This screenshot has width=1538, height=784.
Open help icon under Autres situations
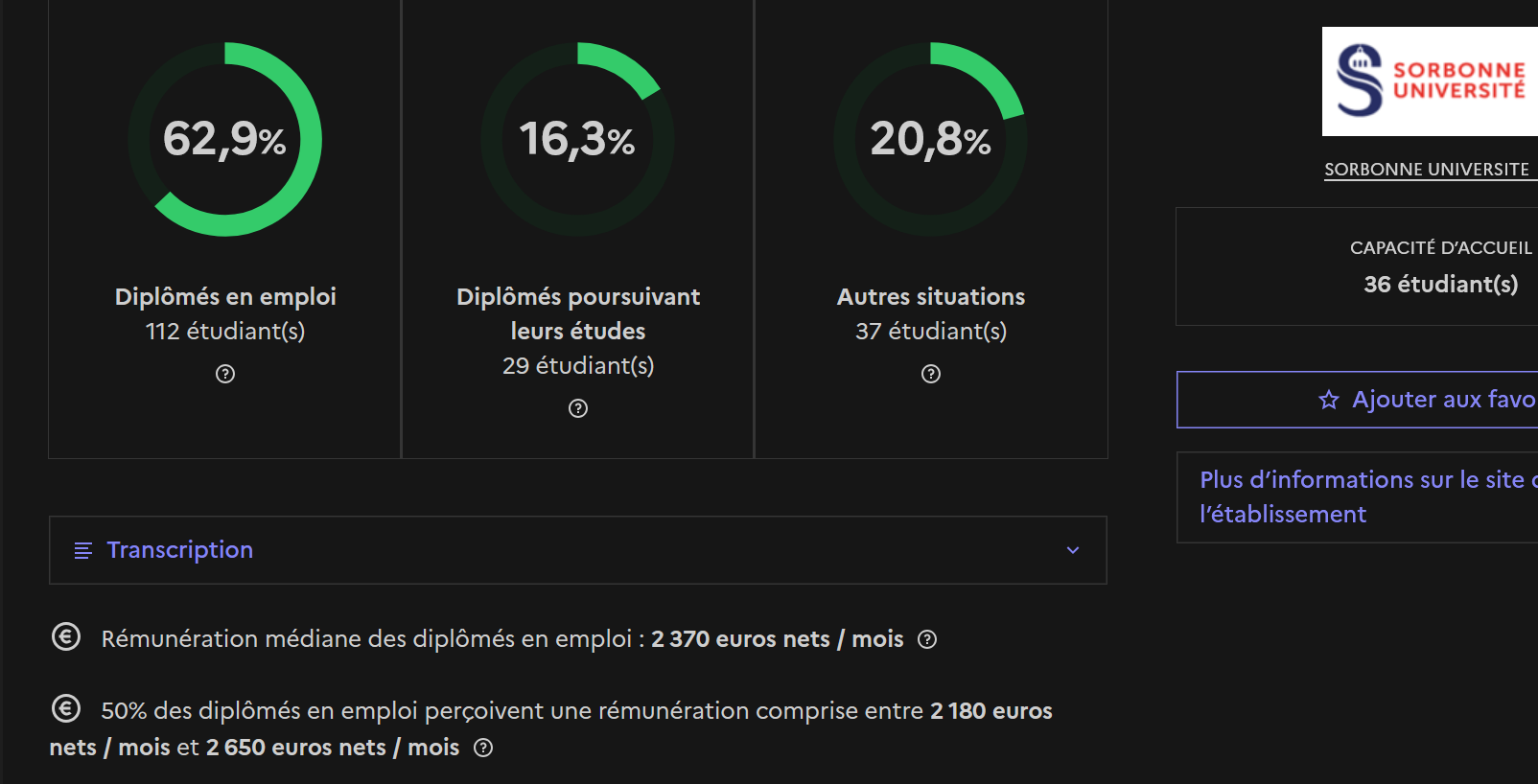tap(931, 374)
